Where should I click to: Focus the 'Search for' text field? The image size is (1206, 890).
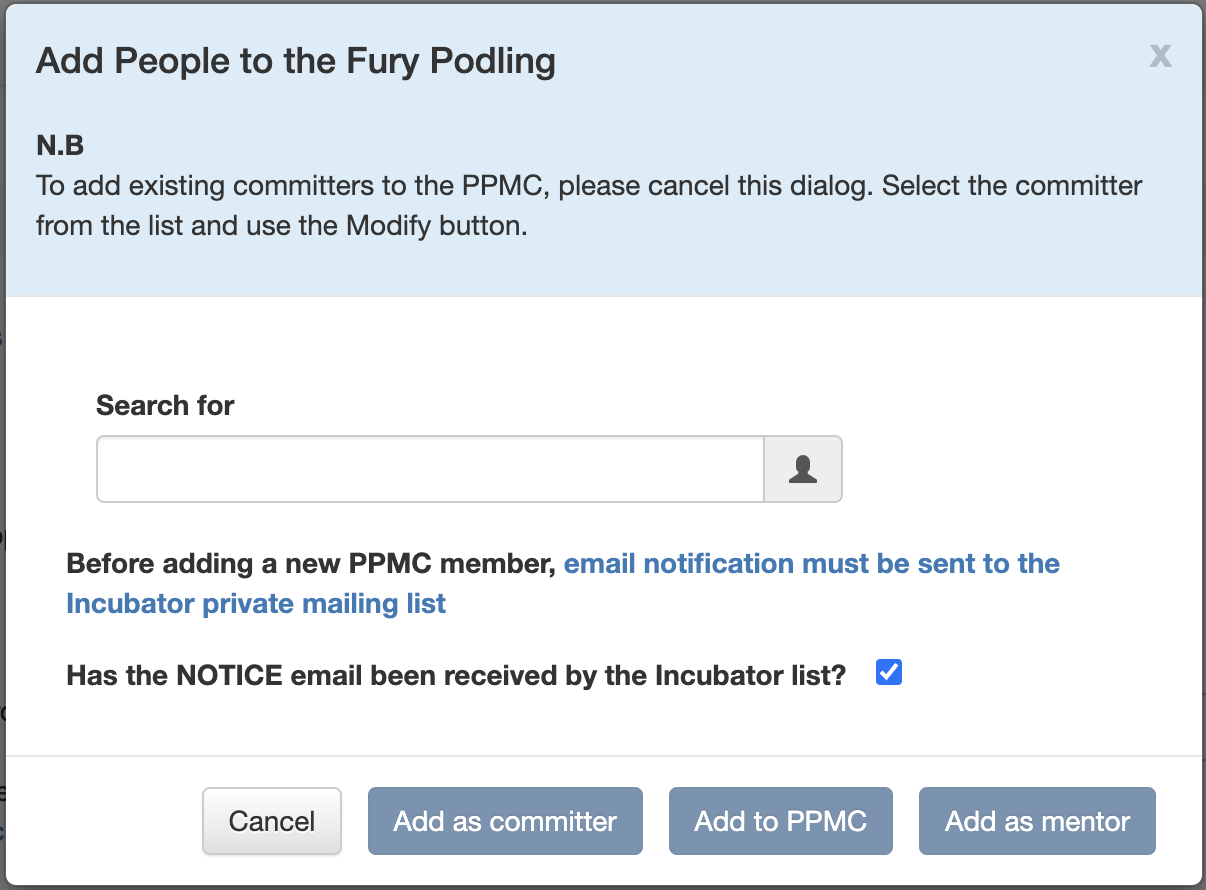pyautogui.click(x=431, y=469)
